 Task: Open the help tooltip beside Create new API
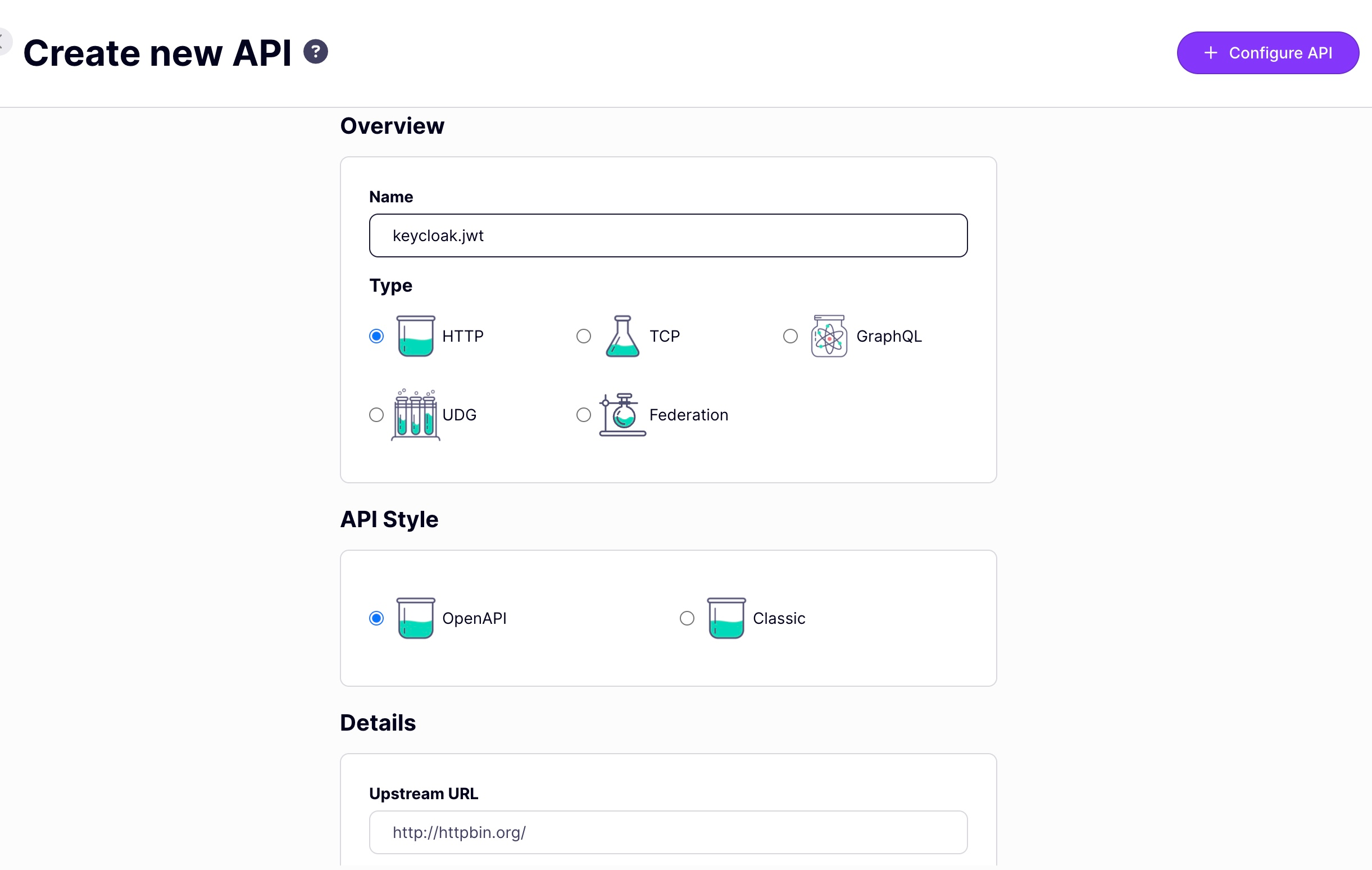[x=316, y=52]
